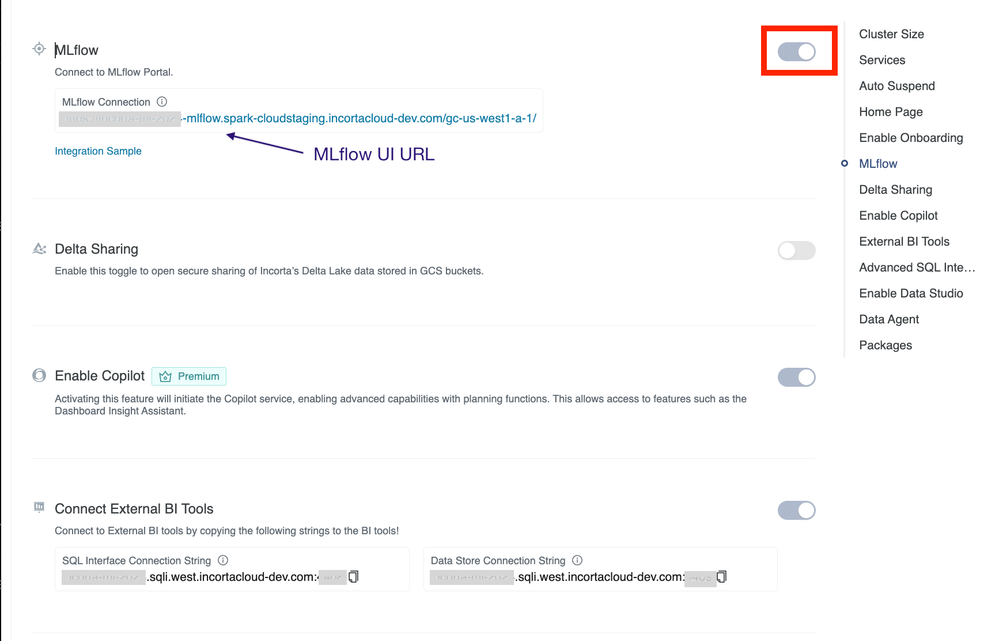Click the Delta Sharing section icon
The image size is (999, 641).
tap(39, 248)
